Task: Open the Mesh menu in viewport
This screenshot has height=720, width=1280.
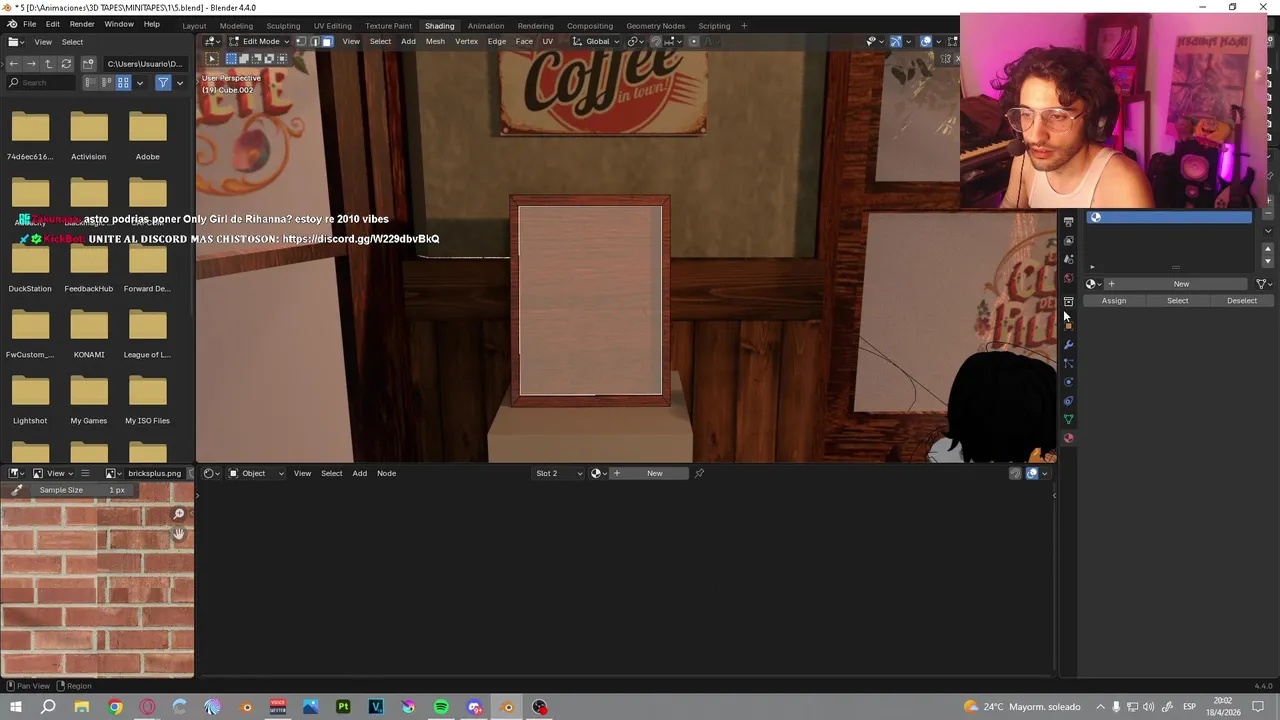Action: click(x=435, y=41)
